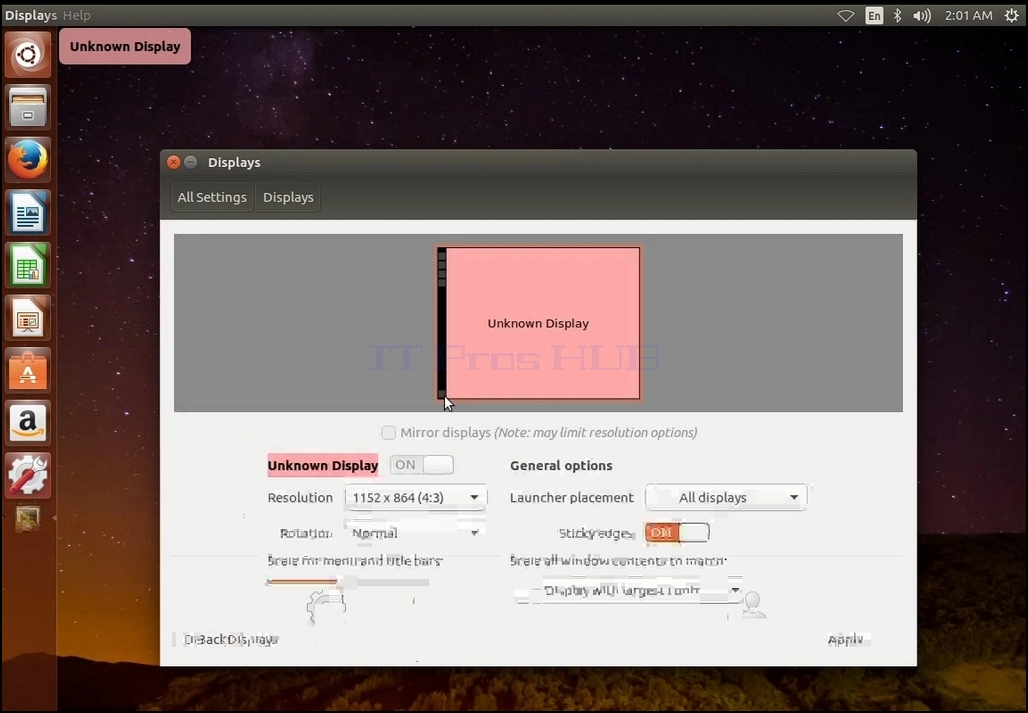
Task: Go back to All Settings
Action: coord(212,197)
